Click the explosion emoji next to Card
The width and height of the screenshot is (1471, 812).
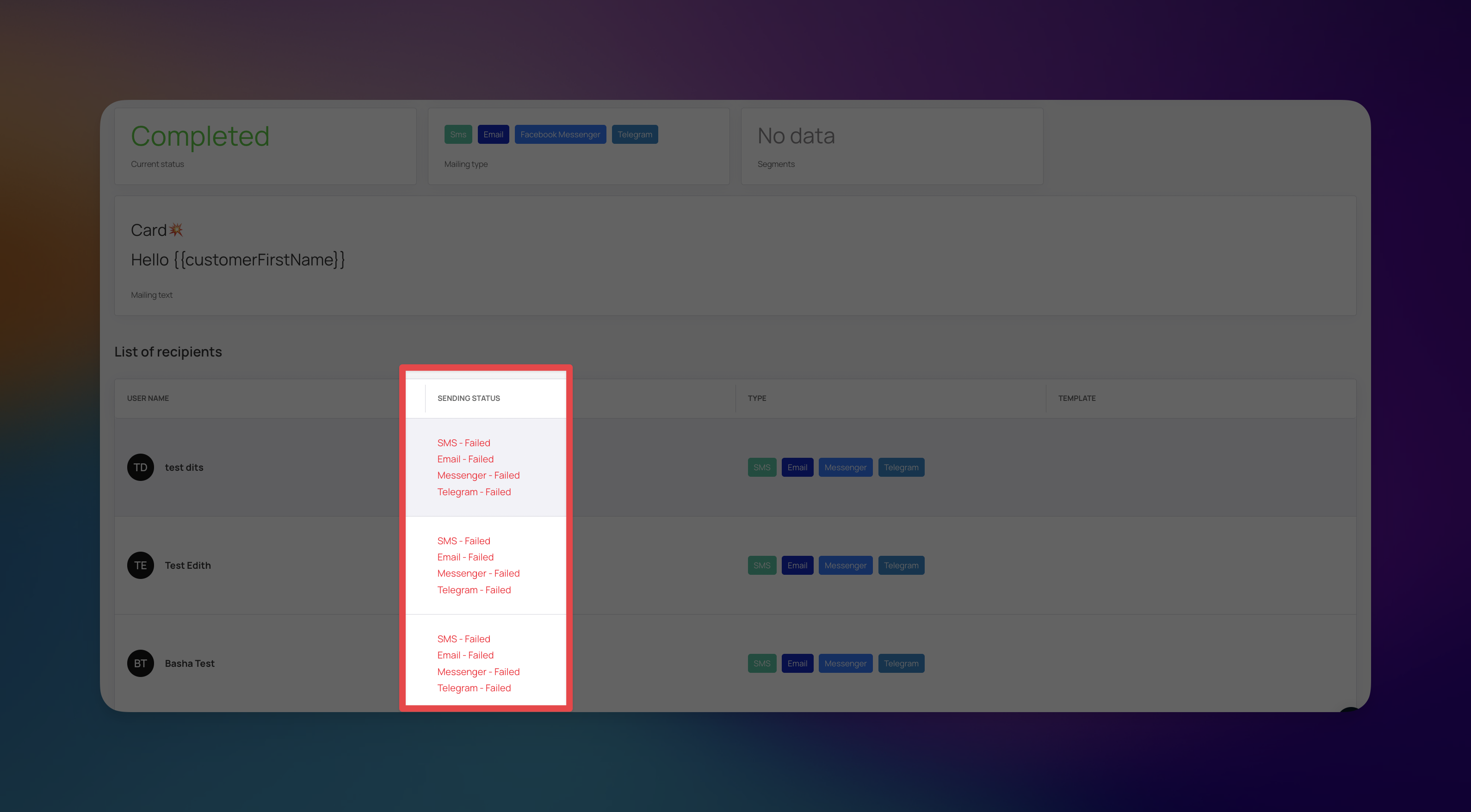[x=176, y=229]
